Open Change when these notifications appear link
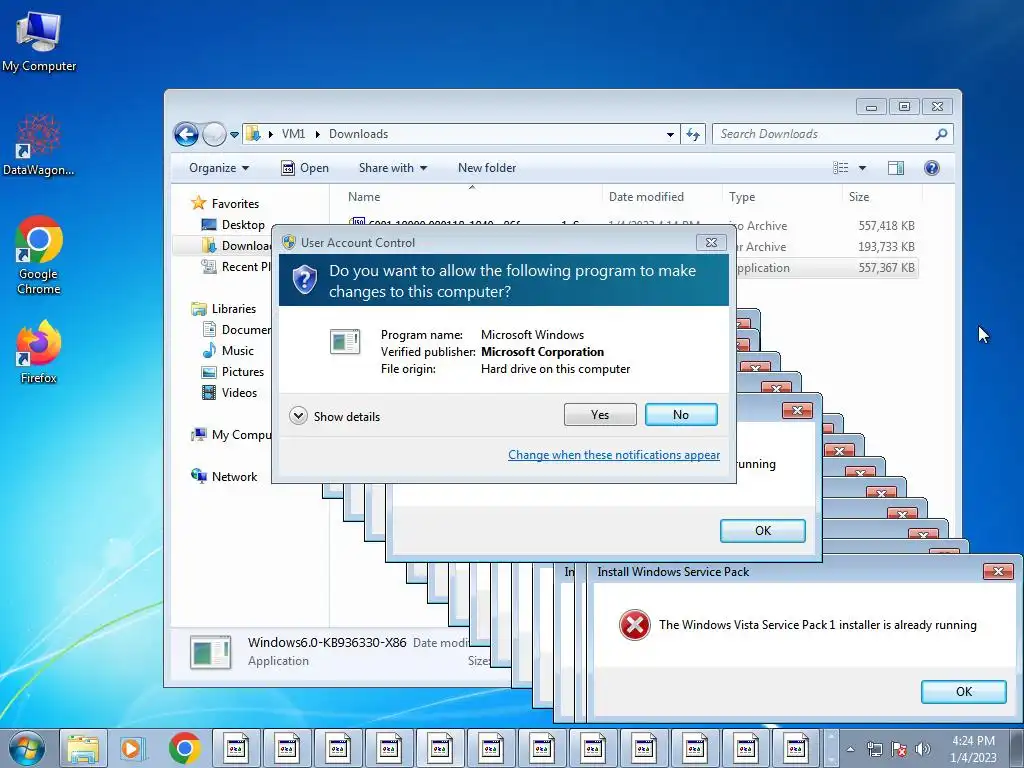Screen dimensions: 1024x768 [x=614, y=455]
